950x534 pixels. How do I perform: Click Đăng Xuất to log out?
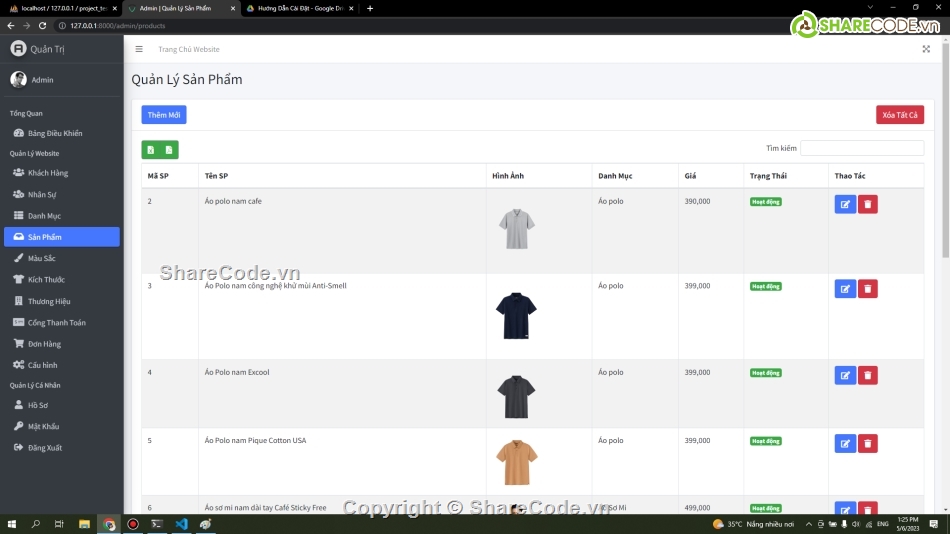point(62,448)
